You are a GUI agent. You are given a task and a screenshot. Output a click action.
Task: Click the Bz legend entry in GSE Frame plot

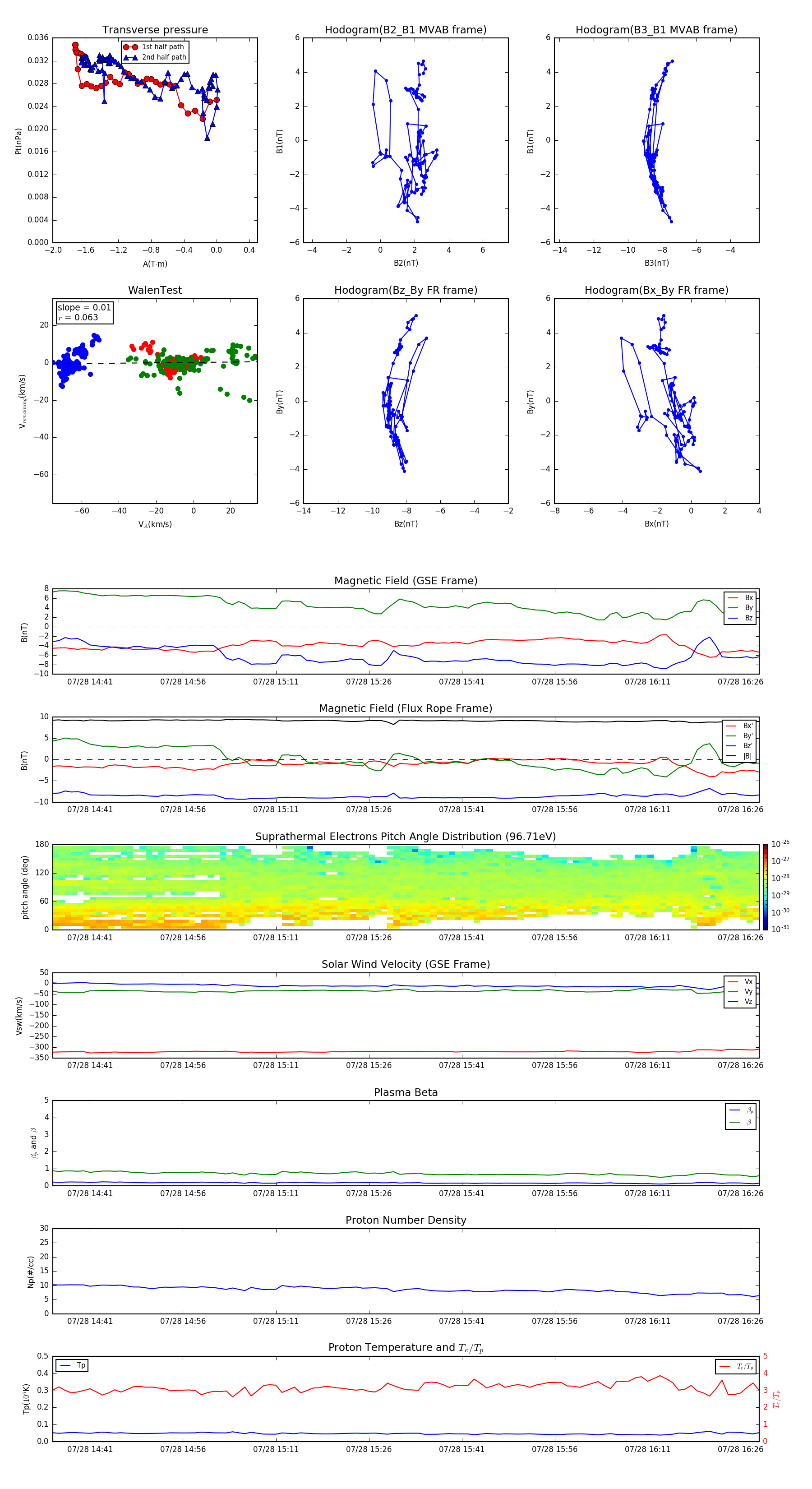(741, 619)
